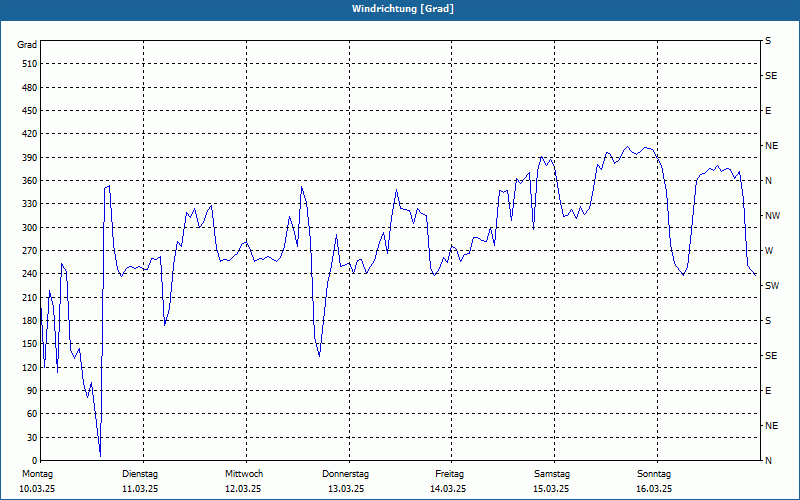
Task: Click the 'N' compass label level with 360
Action: coord(768,181)
